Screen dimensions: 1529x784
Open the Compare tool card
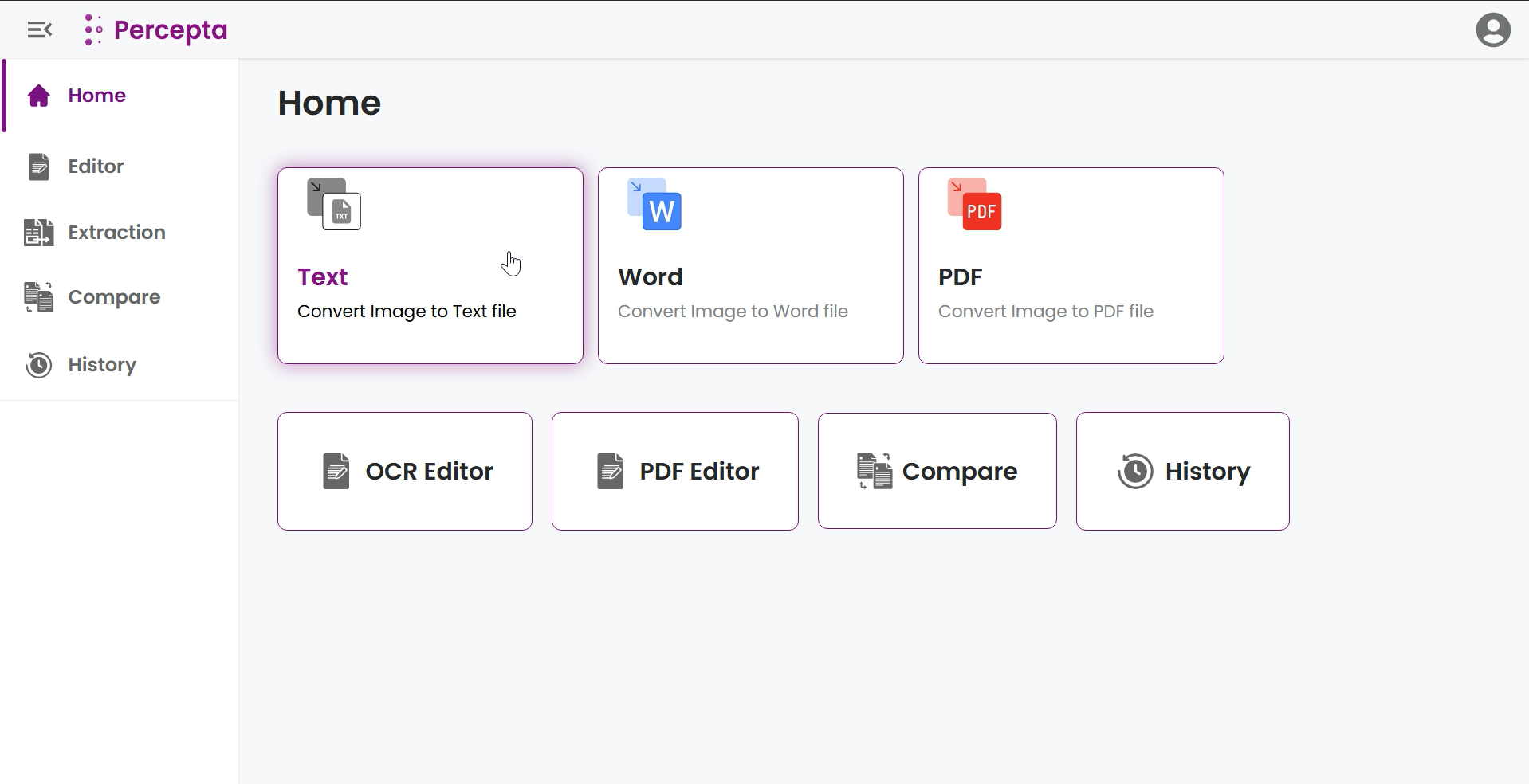(x=937, y=471)
